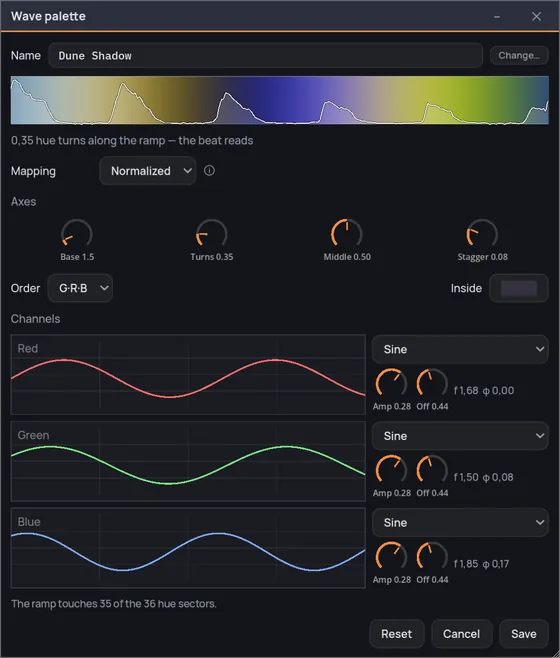The width and height of the screenshot is (560, 658).
Task: Open the Mapping Normalized dropdown
Action: (148, 171)
